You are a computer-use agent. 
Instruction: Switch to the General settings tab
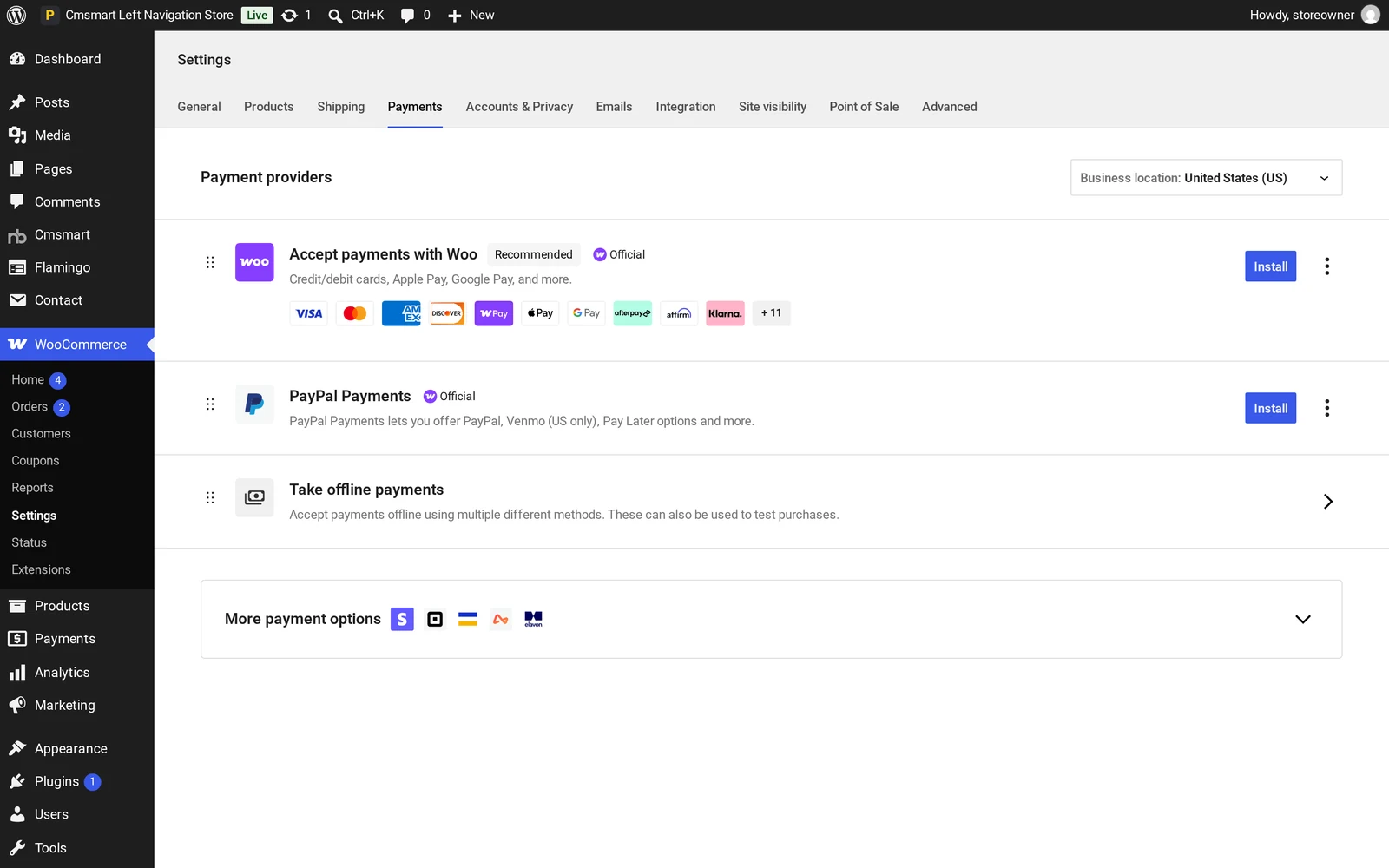(199, 107)
